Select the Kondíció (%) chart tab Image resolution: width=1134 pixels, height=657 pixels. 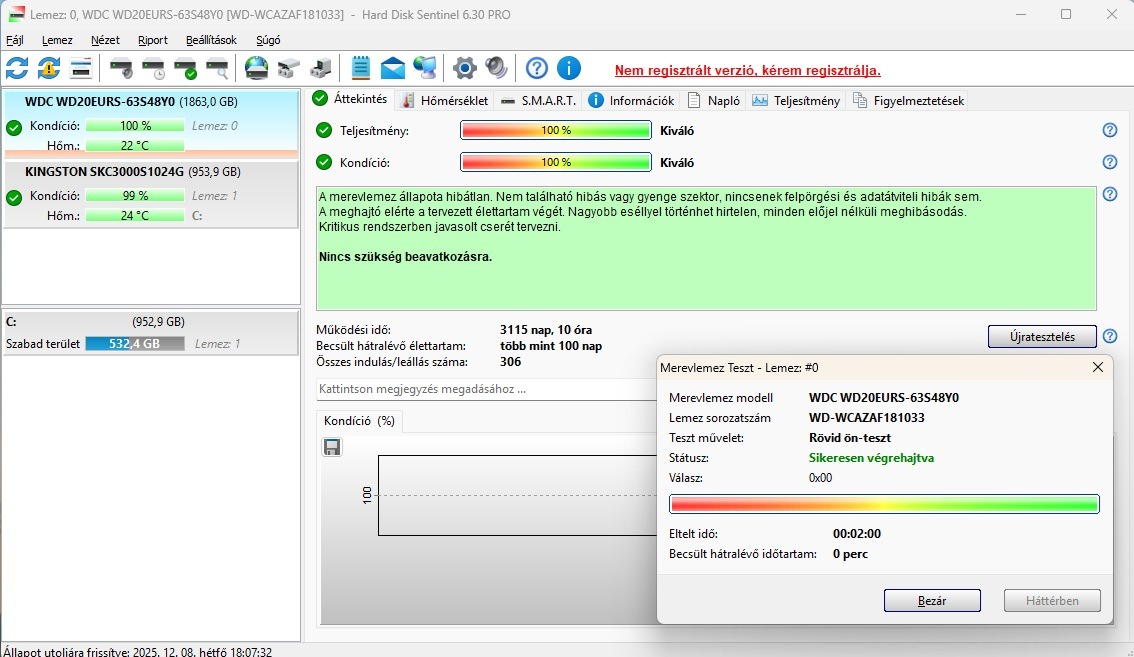359,420
